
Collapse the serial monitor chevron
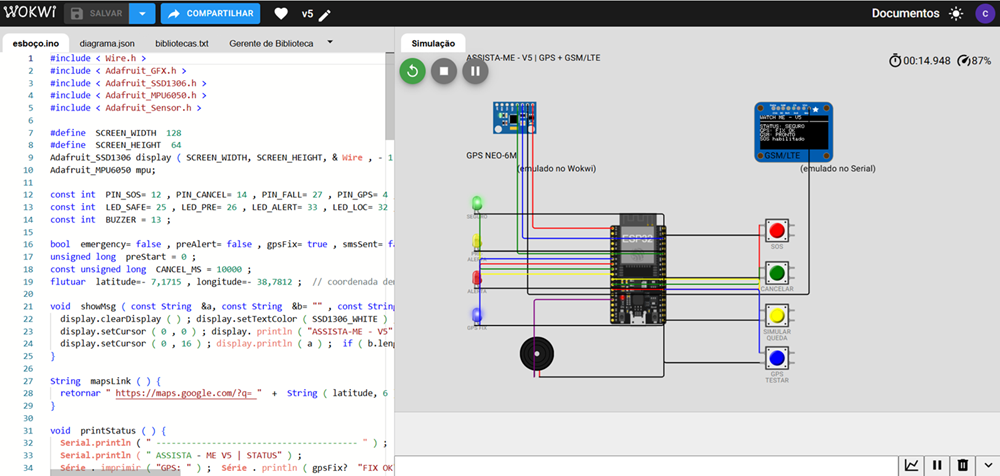988,465
